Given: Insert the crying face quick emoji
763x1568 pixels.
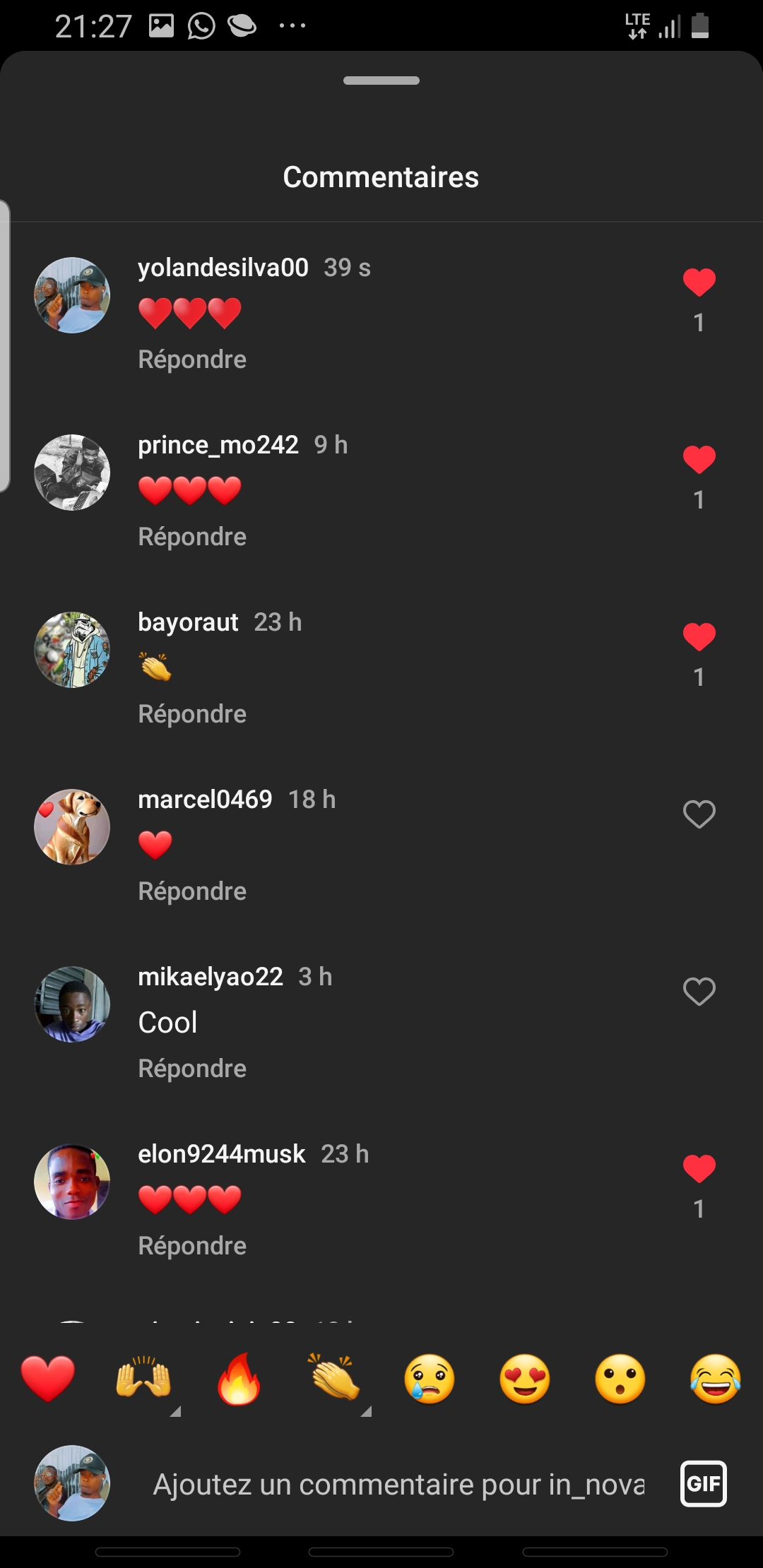Looking at the screenshot, I should coord(430,1379).
